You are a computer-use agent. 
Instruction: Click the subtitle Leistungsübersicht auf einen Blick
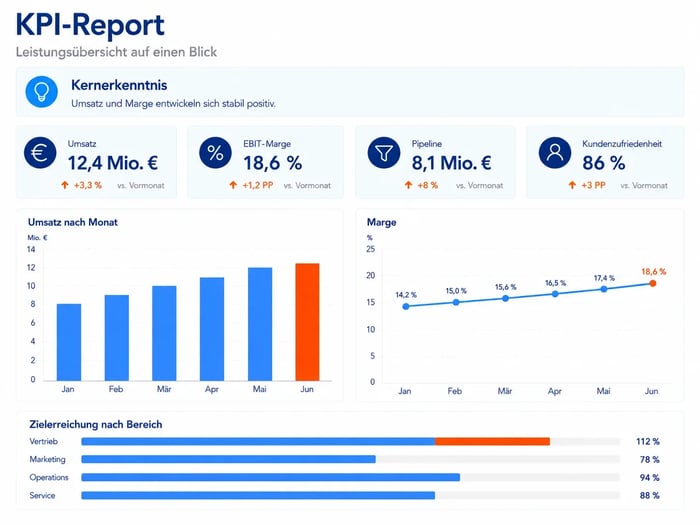coord(116,52)
